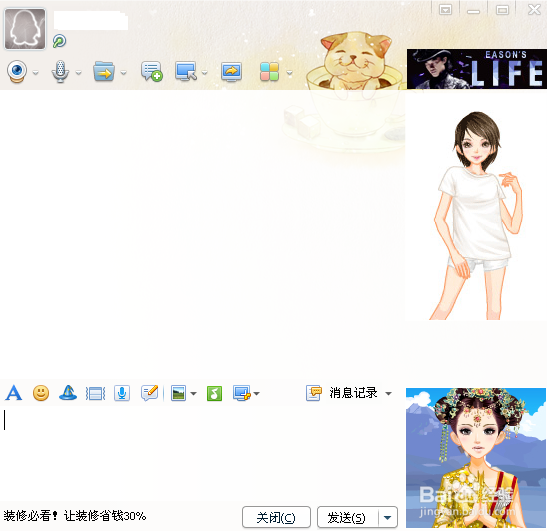The width and height of the screenshot is (547, 531).
Task: Expand the send picture options arrow
Action: pyautogui.click(x=194, y=394)
